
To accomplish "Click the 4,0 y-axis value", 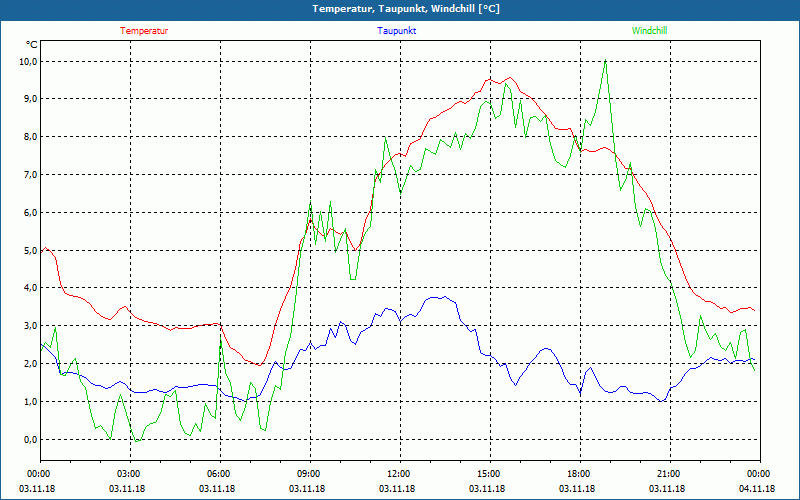I will pos(31,288).
